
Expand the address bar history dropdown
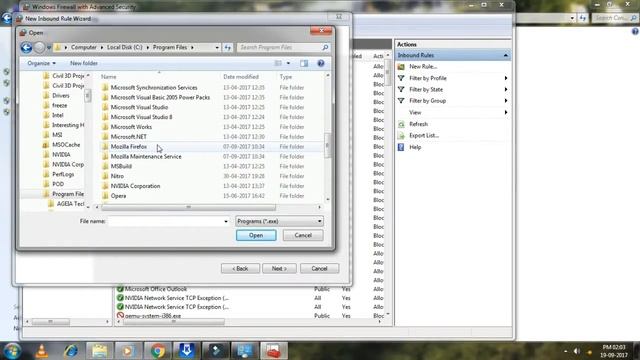click(x=217, y=47)
